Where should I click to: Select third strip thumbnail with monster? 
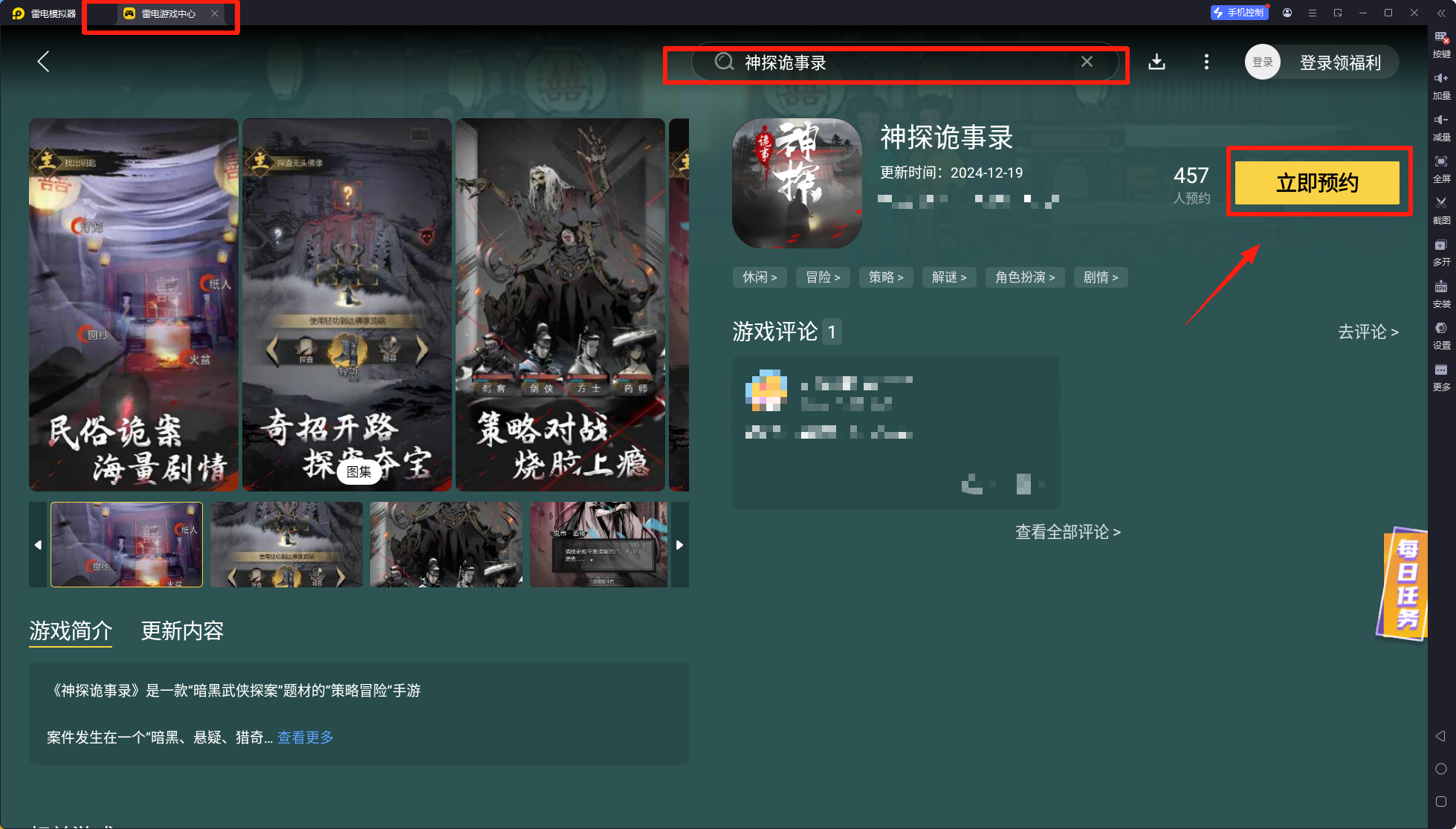click(x=446, y=545)
